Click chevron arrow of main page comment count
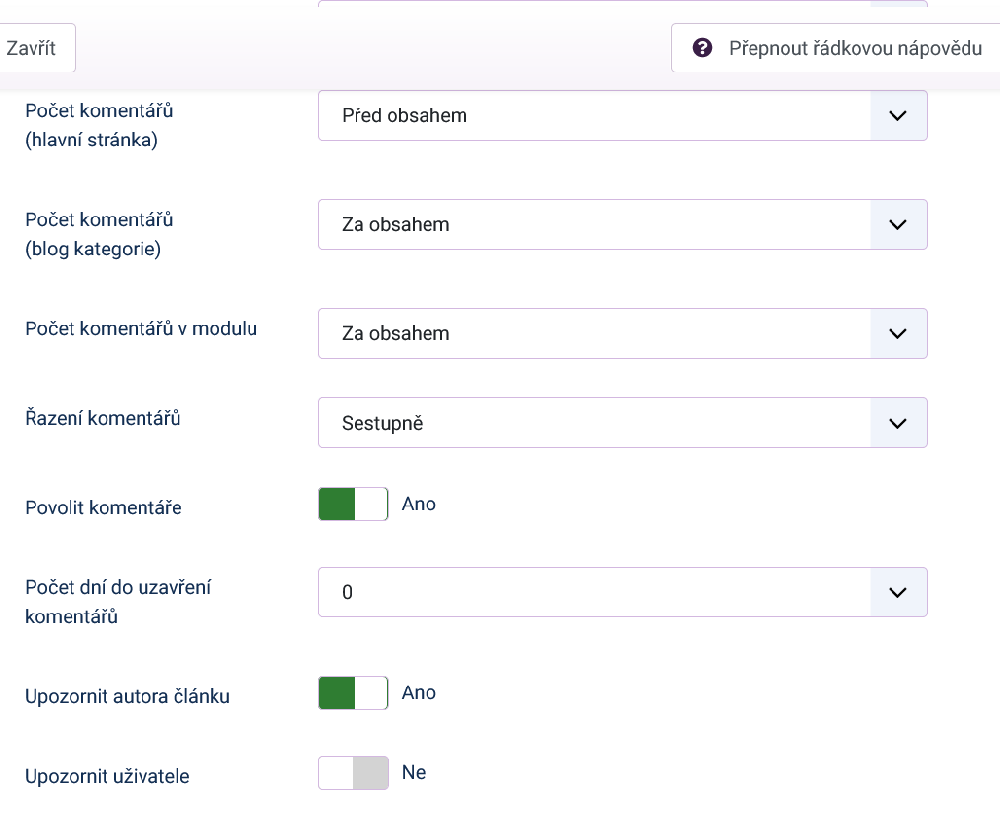The image size is (1000, 832). (x=897, y=116)
